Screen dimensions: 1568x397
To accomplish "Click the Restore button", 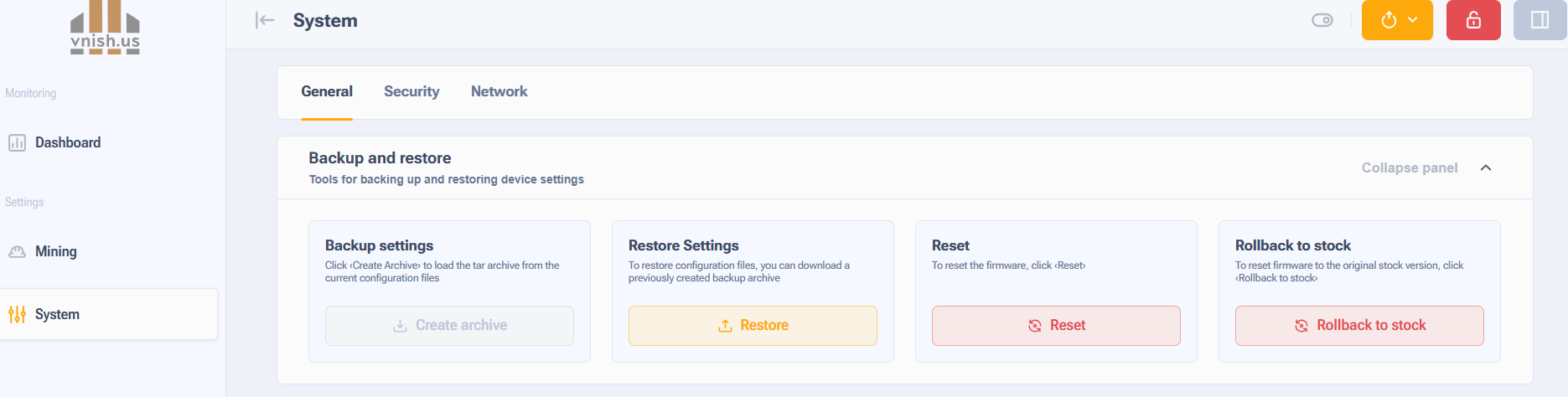I will (x=753, y=325).
